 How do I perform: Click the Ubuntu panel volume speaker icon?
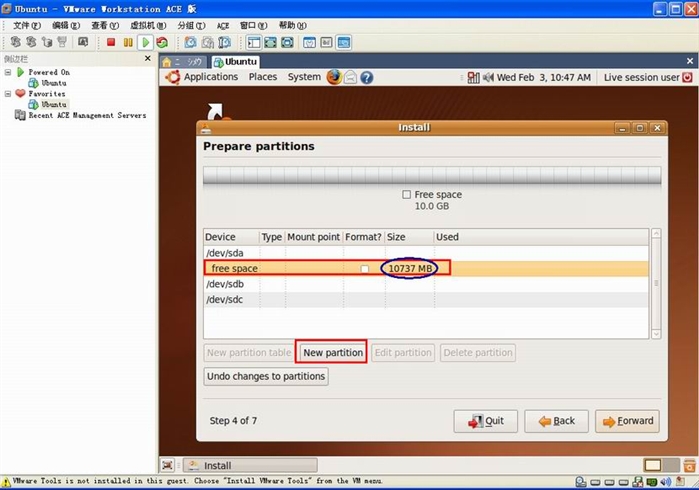[488, 78]
